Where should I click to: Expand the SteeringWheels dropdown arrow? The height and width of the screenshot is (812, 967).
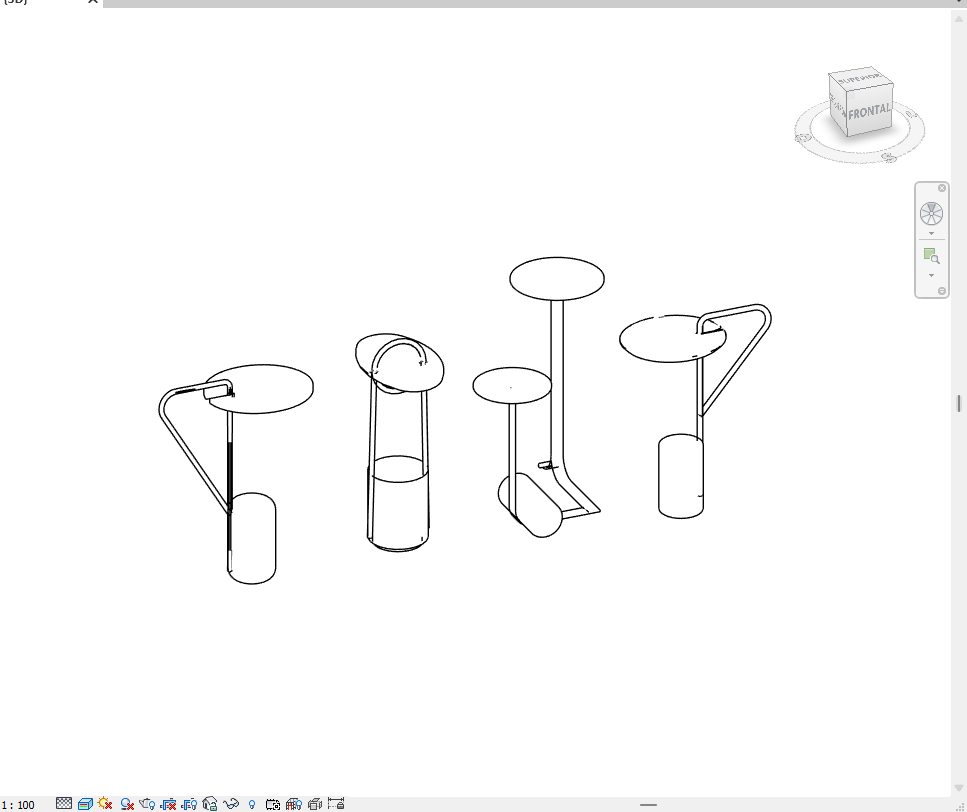click(x=931, y=234)
